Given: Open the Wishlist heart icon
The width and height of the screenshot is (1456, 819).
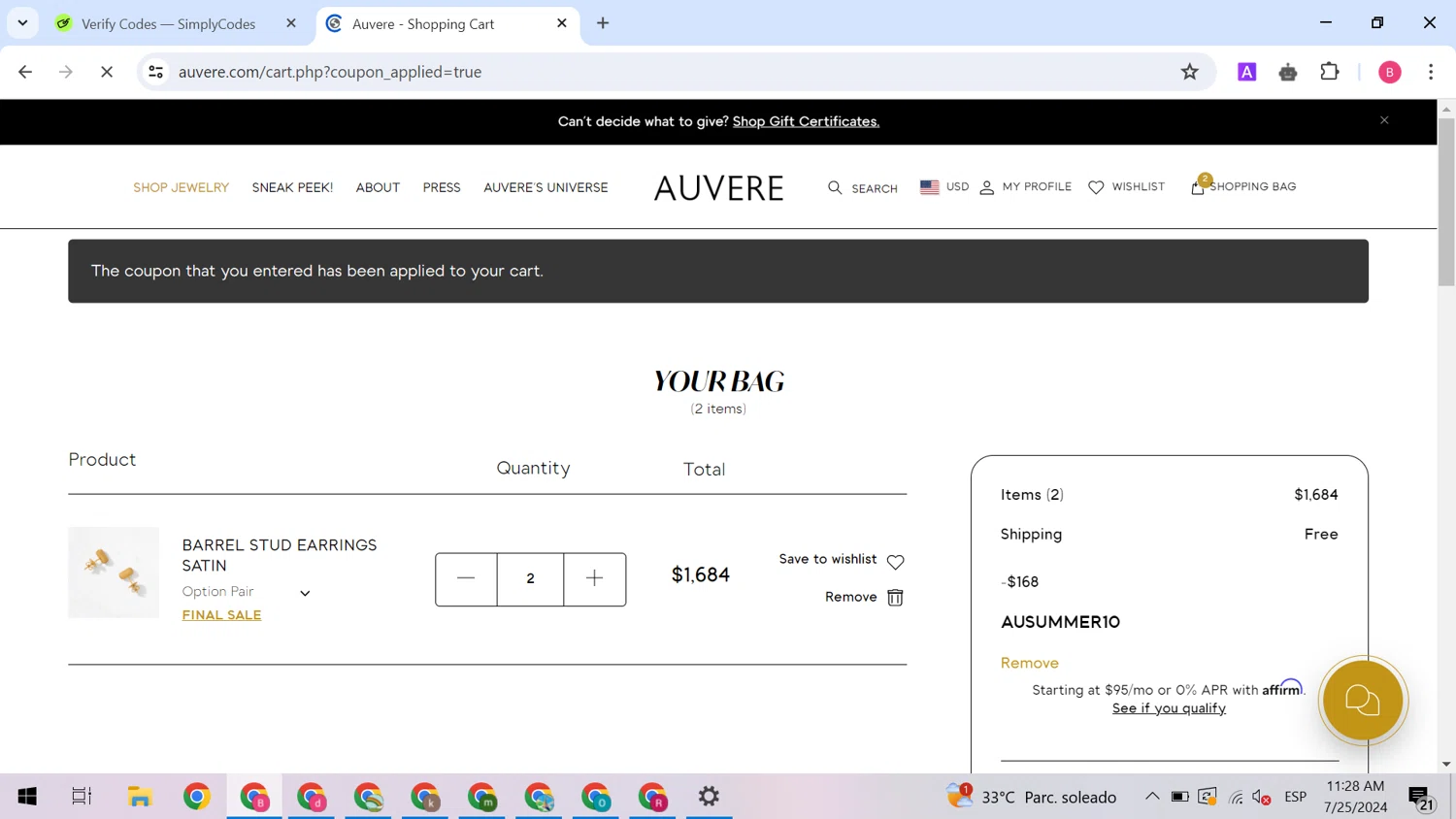Looking at the screenshot, I should [x=1096, y=187].
